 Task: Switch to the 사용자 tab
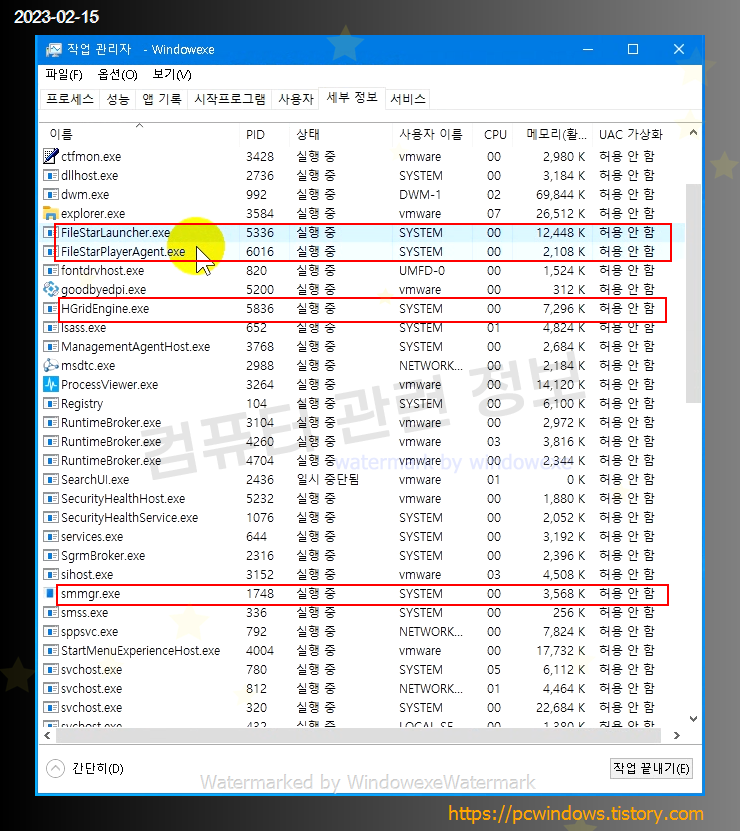click(x=296, y=99)
